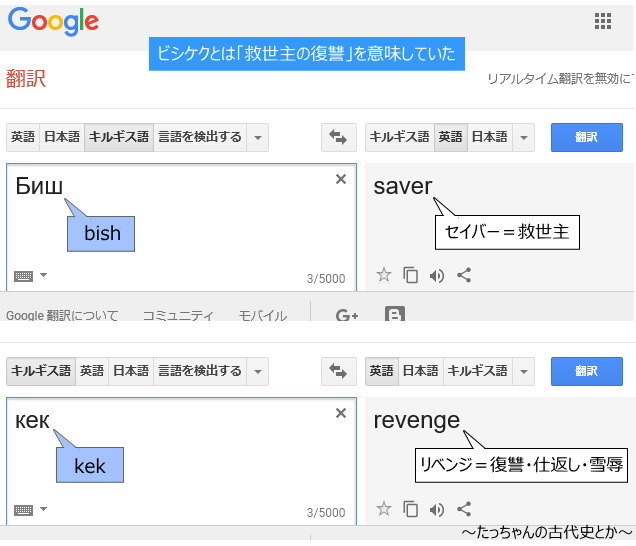Expand the bottom target language dropdown arrow
The image size is (636, 546).
[524, 371]
